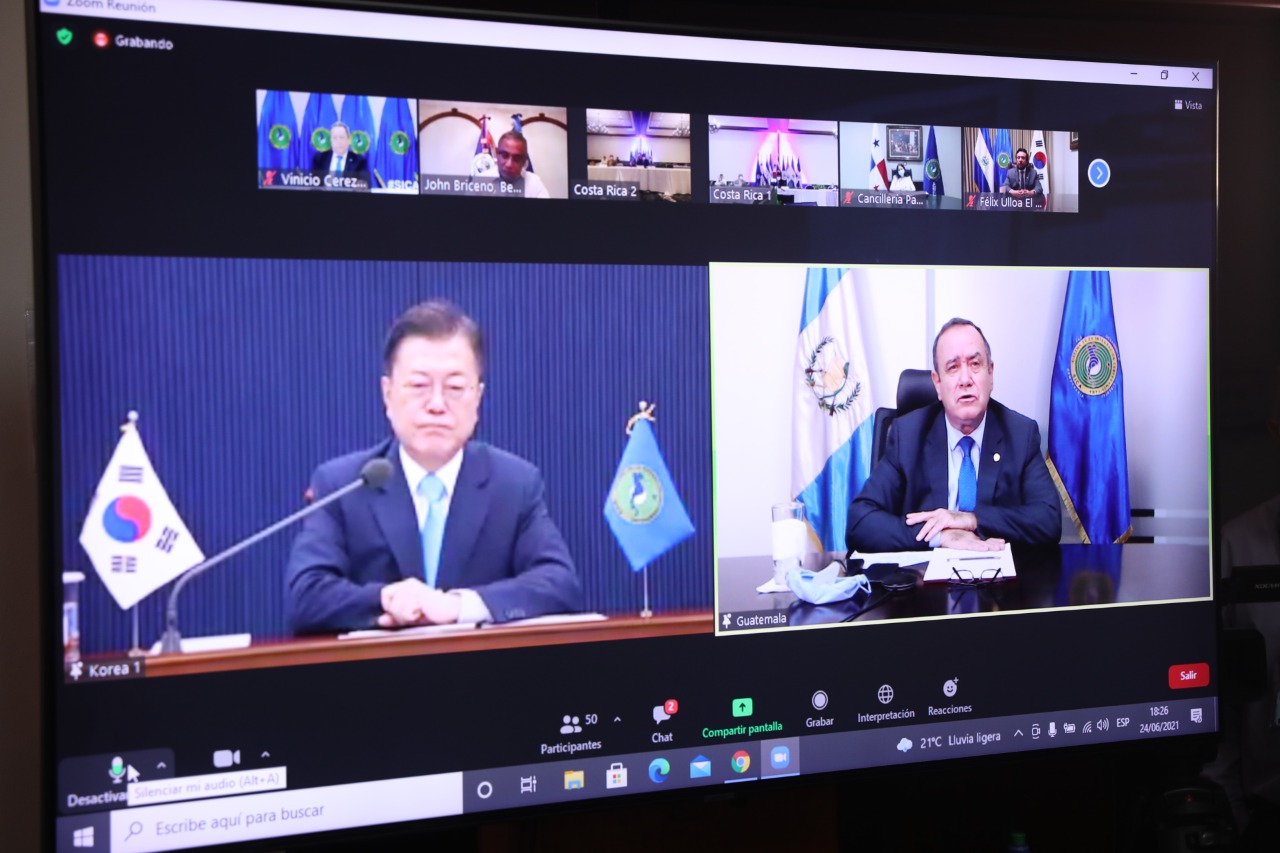This screenshot has height=853, width=1280.
Task: Open the Participantes panel
Action: (571, 732)
